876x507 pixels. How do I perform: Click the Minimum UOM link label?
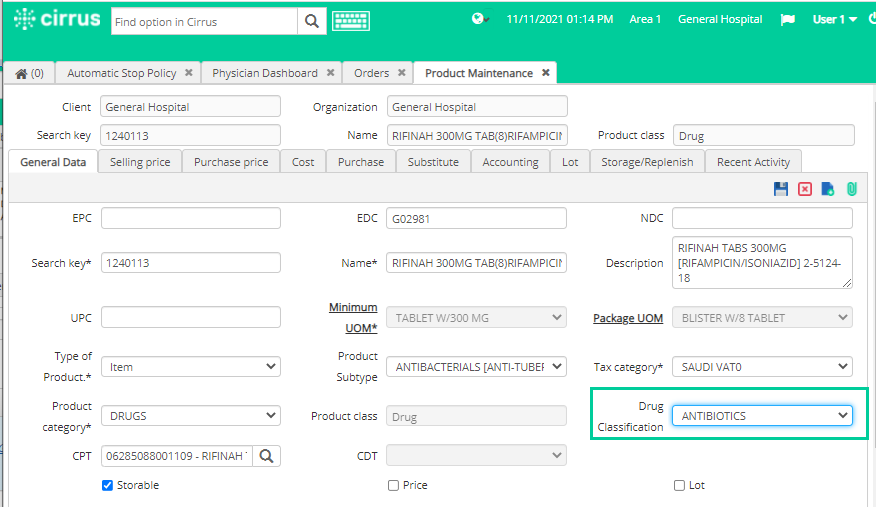pos(353,318)
